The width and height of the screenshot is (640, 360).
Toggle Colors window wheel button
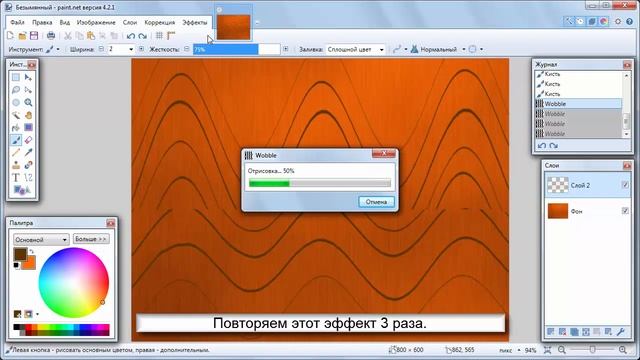tap(604, 21)
